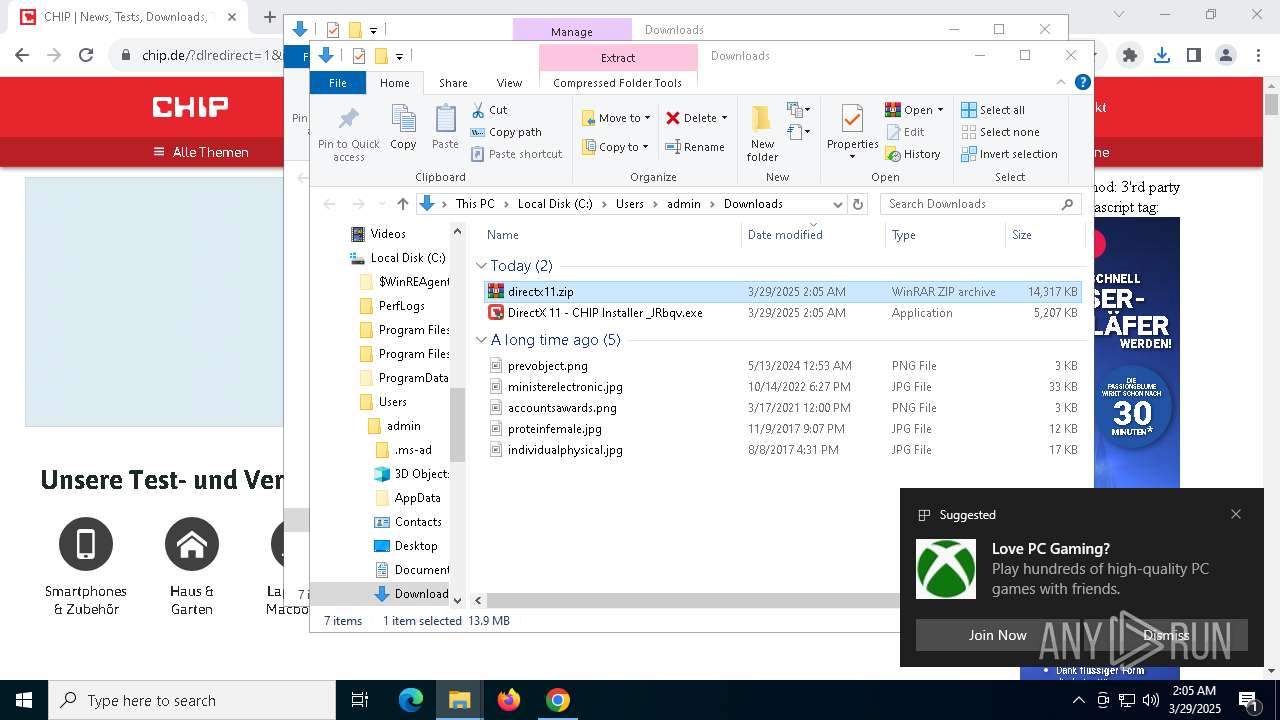Viewport: 1280px width, 720px height.
Task: Click the Copy ribbon icon
Action: tap(403, 127)
